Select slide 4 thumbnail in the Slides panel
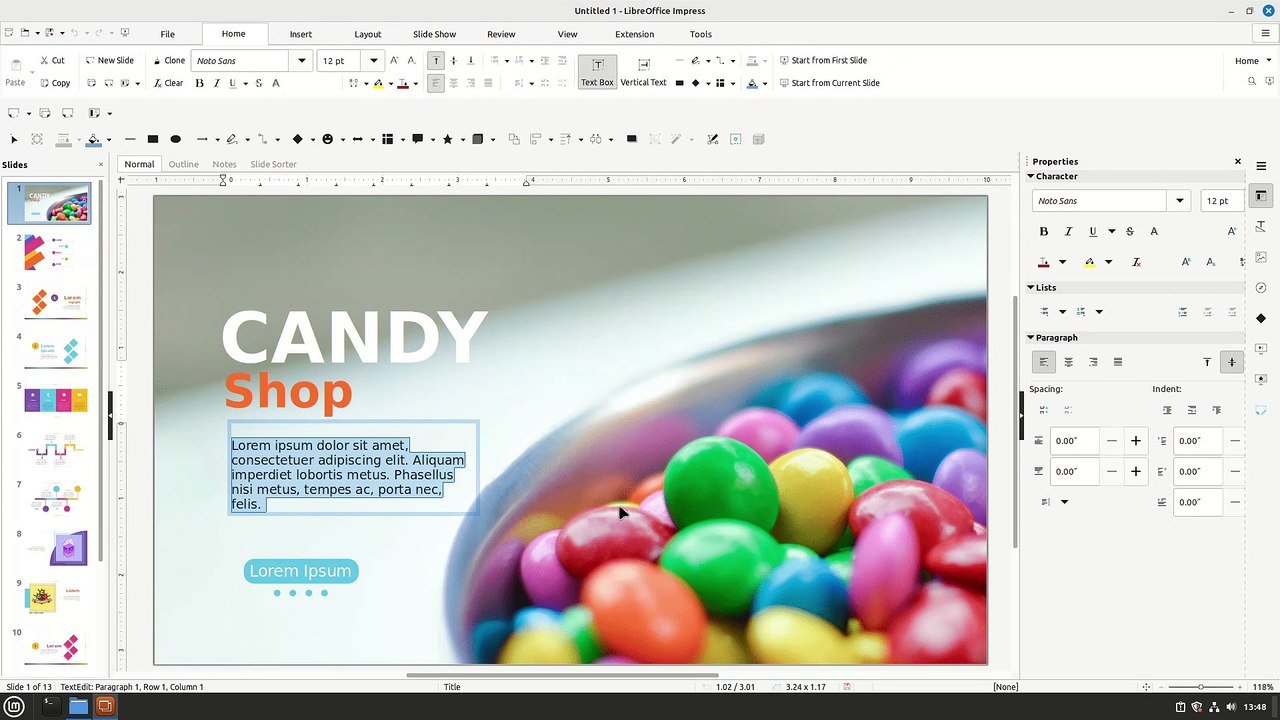This screenshot has height=720, width=1280. coord(57,351)
